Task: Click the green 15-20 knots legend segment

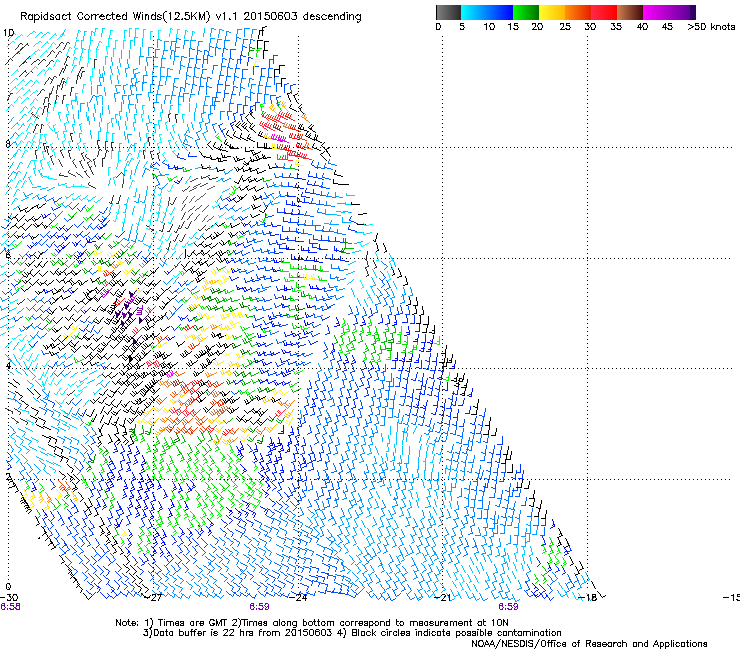Action: [526, 12]
